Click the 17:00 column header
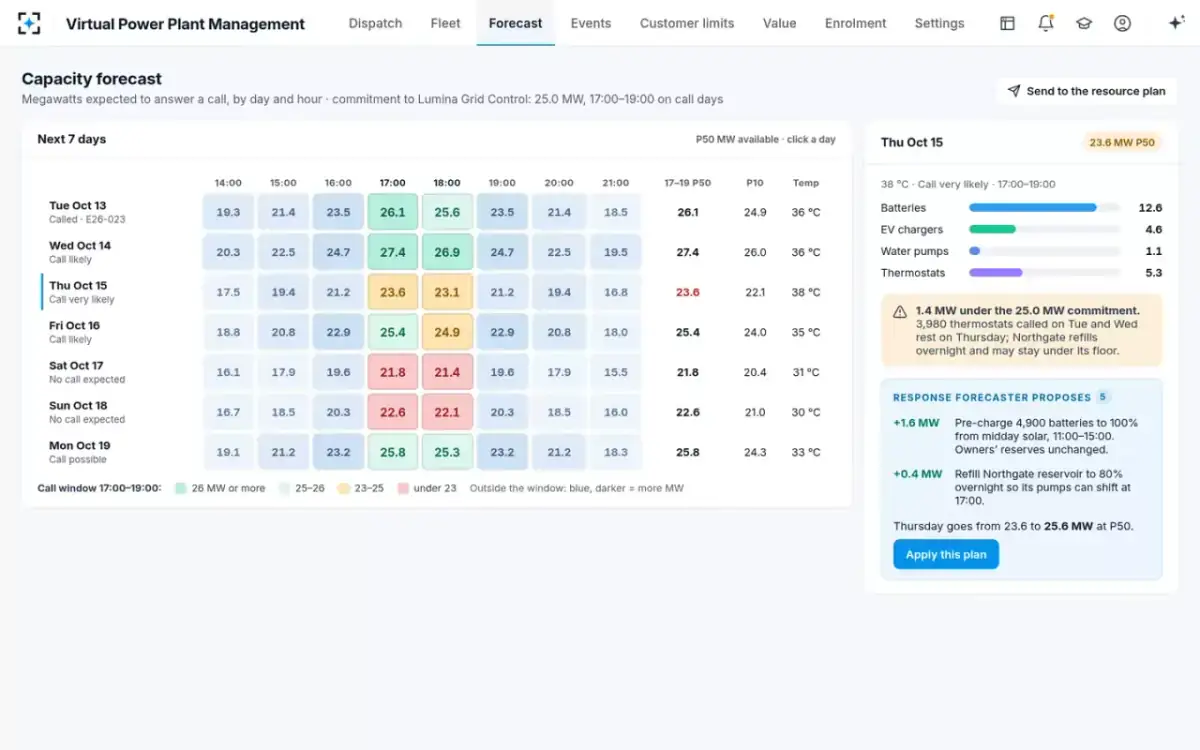The height and width of the screenshot is (750, 1200). (x=393, y=183)
